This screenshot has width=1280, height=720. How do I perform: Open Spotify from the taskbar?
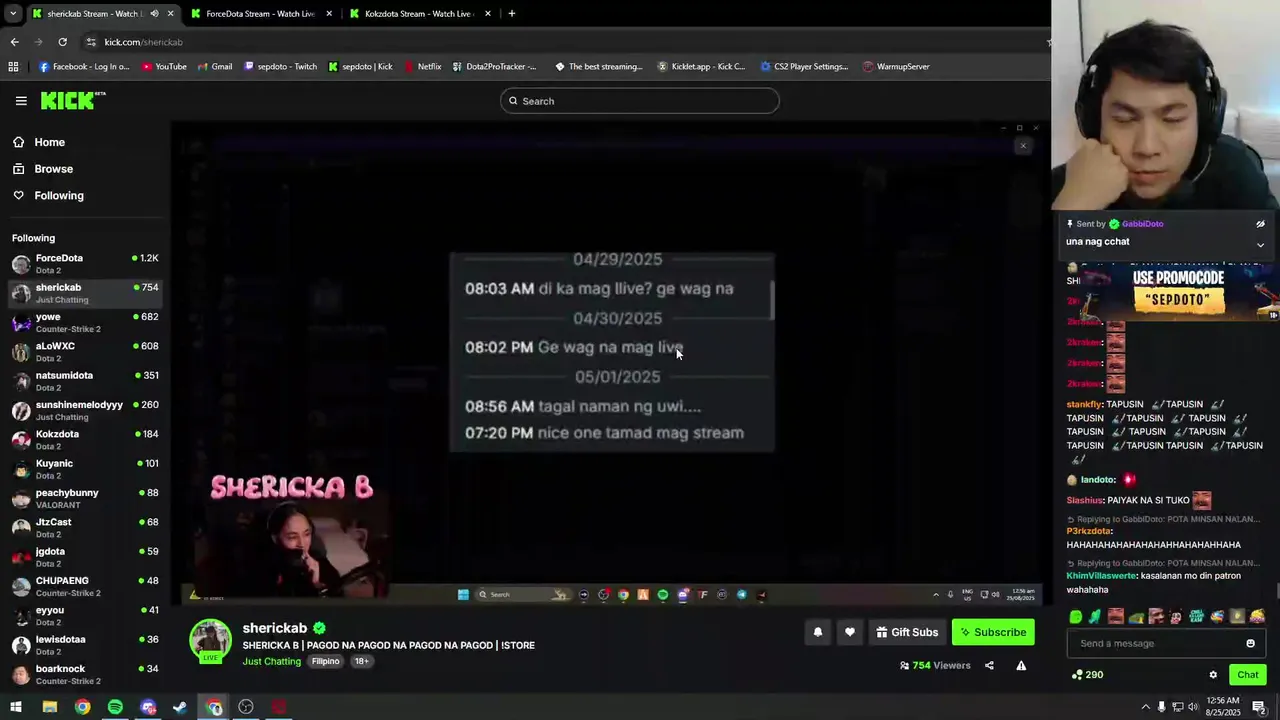coord(115,707)
